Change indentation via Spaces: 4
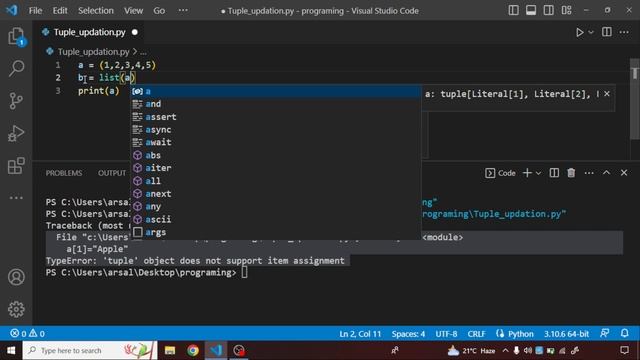 408,334
